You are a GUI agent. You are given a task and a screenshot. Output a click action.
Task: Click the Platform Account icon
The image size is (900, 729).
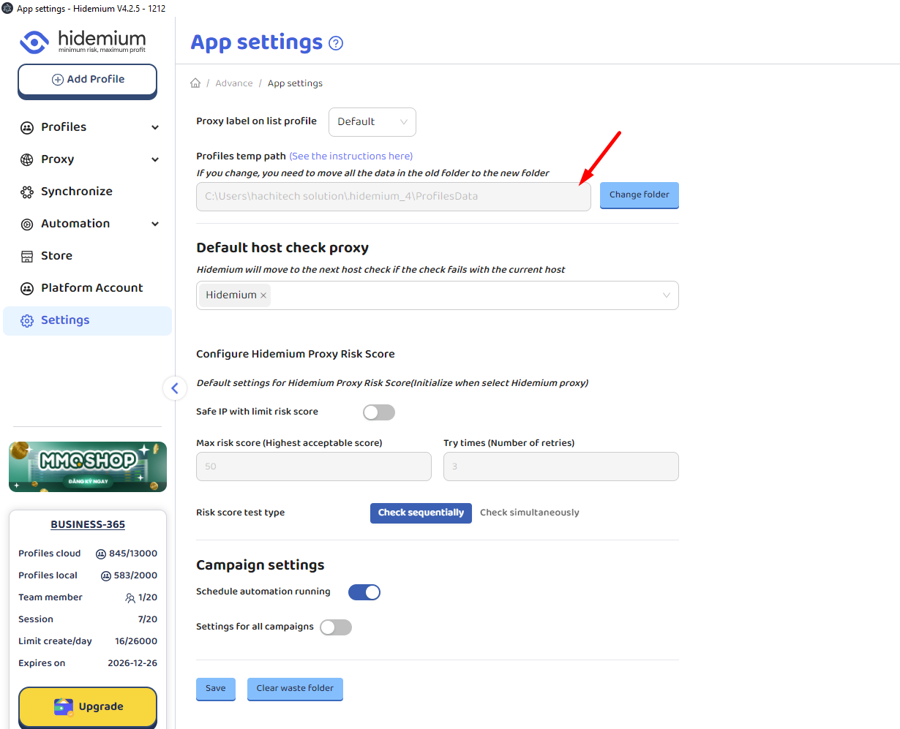coord(27,288)
